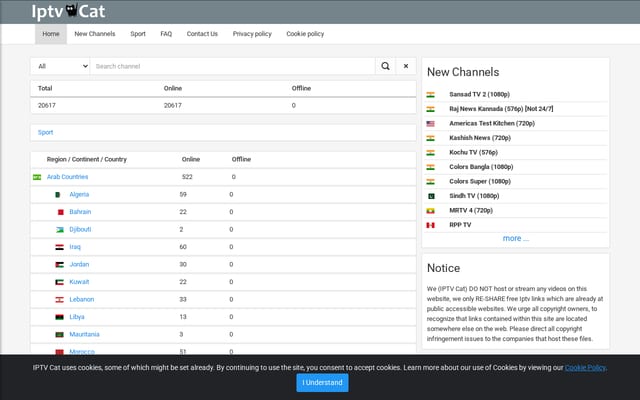
Task: Click the Kuwait flag icon
Action: click(60, 282)
